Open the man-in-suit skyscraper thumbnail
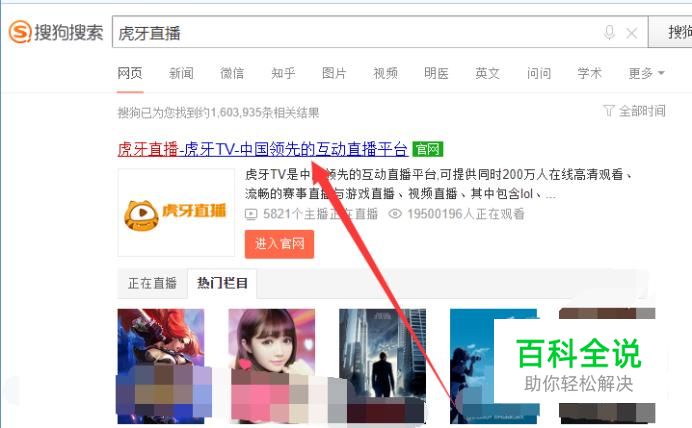Image resolution: width=692 pixels, height=428 pixels. click(x=382, y=366)
